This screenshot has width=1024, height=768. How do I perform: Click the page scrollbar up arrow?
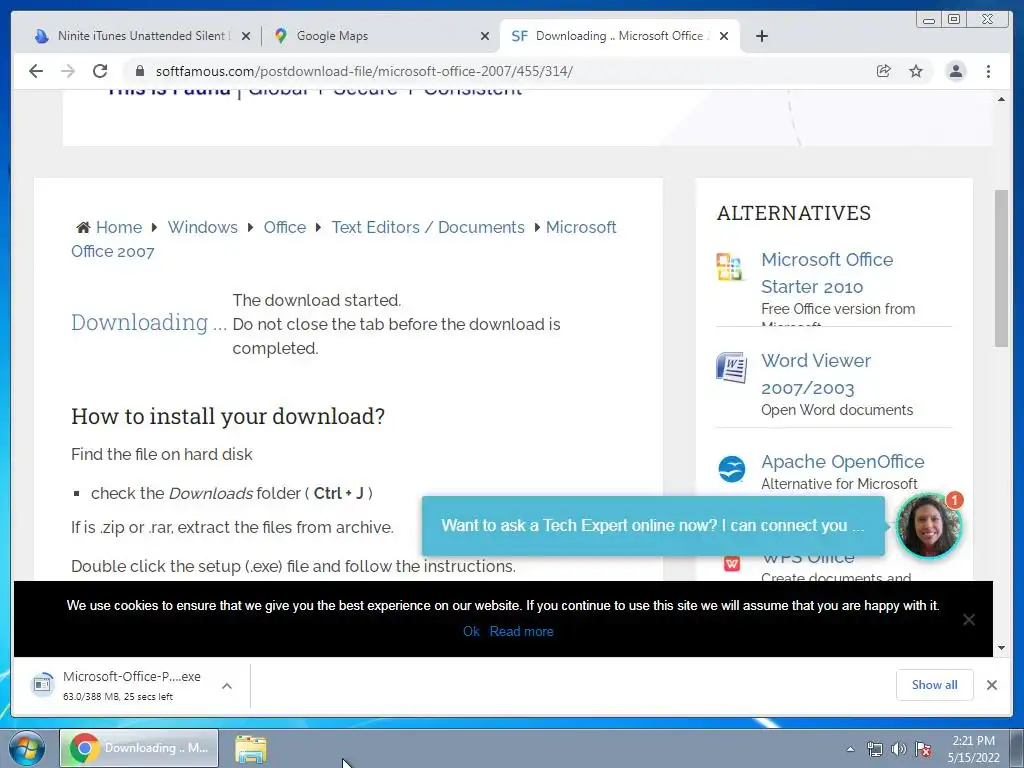click(1001, 99)
